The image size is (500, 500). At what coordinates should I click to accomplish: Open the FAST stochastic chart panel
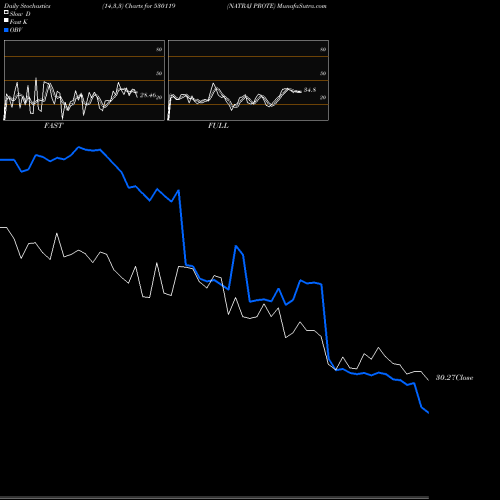84,80
